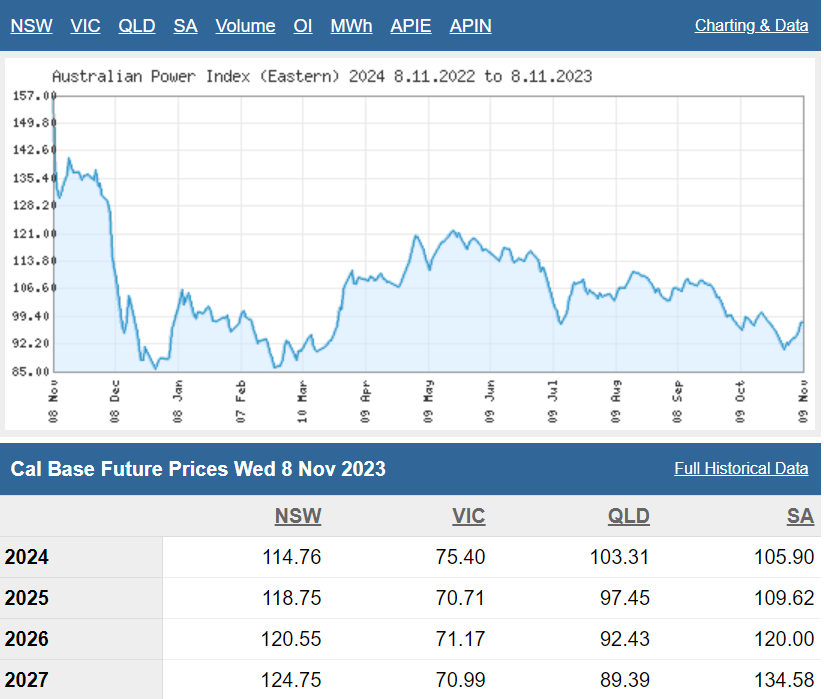Open the QLD chart tab
The height and width of the screenshot is (699, 824).
tap(137, 26)
